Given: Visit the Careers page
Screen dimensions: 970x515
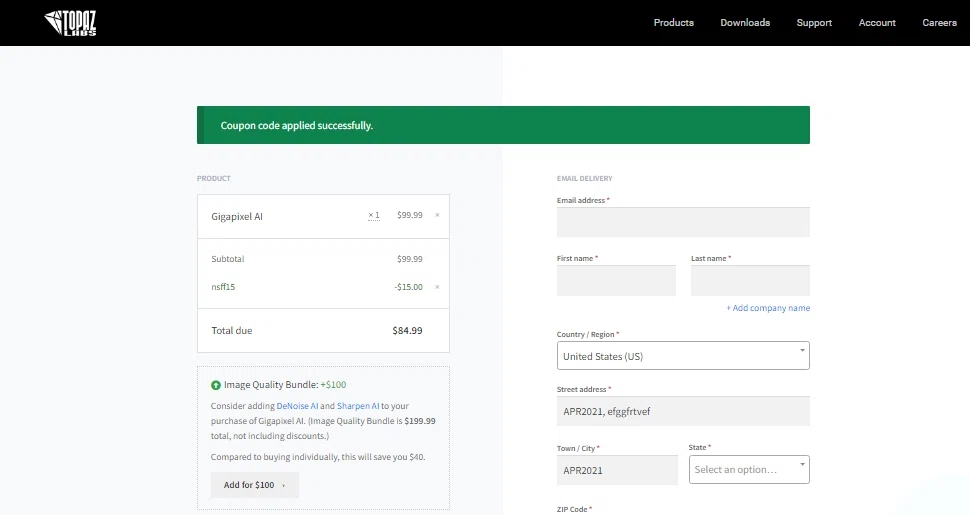Looking at the screenshot, I should (939, 23).
